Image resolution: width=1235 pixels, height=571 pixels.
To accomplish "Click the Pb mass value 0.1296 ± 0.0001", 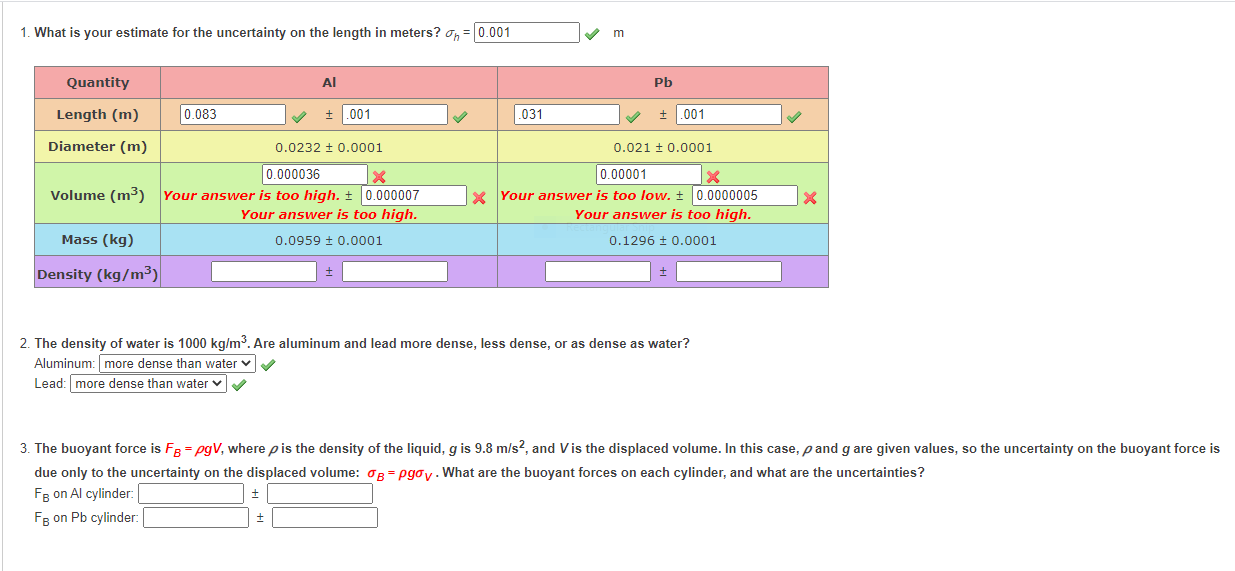I will tap(663, 240).
